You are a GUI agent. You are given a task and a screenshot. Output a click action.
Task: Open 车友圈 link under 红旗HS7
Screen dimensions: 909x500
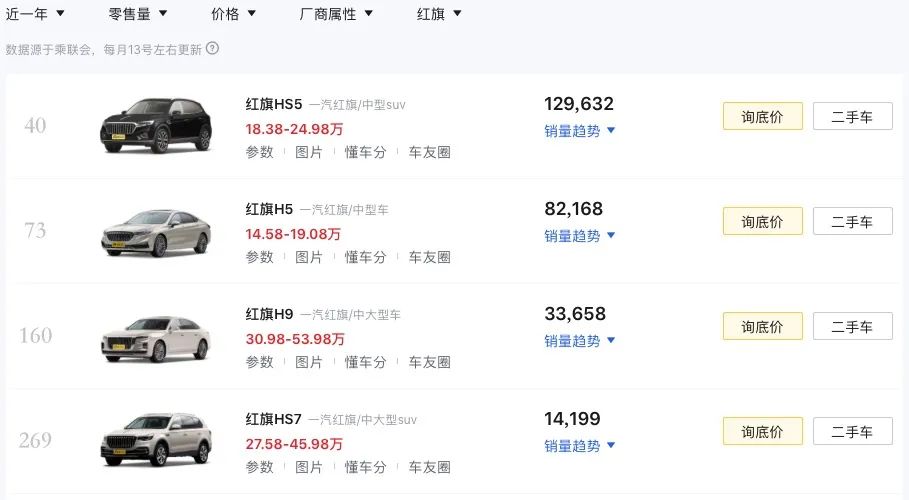pos(429,467)
